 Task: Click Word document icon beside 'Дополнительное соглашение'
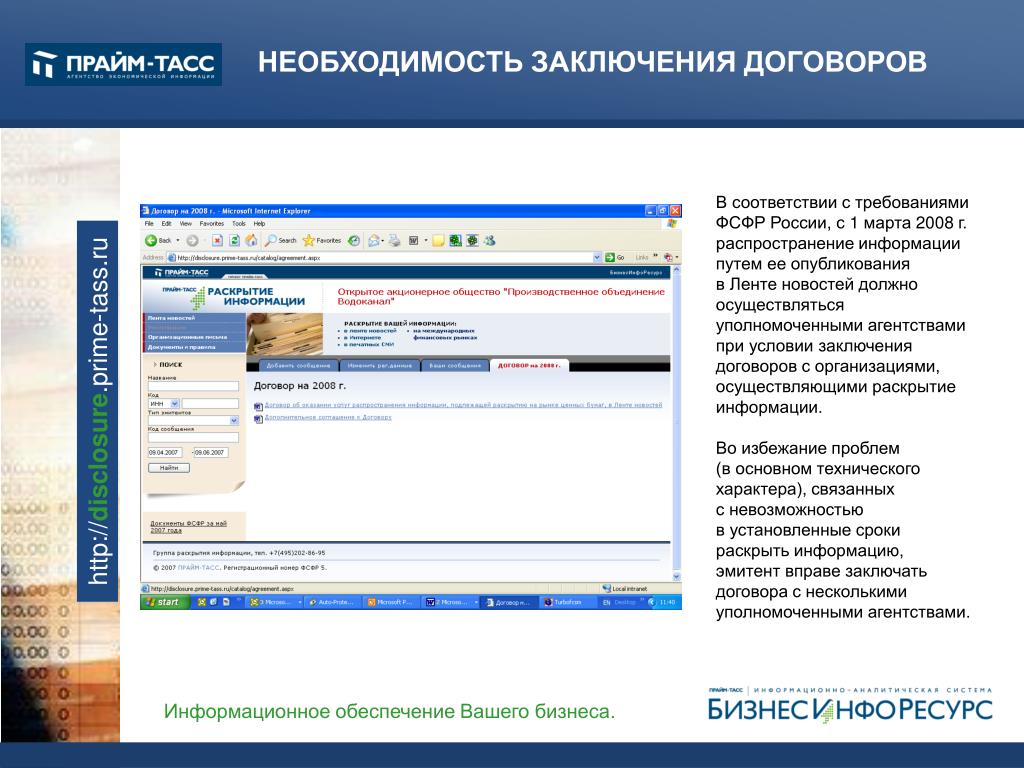(258, 419)
